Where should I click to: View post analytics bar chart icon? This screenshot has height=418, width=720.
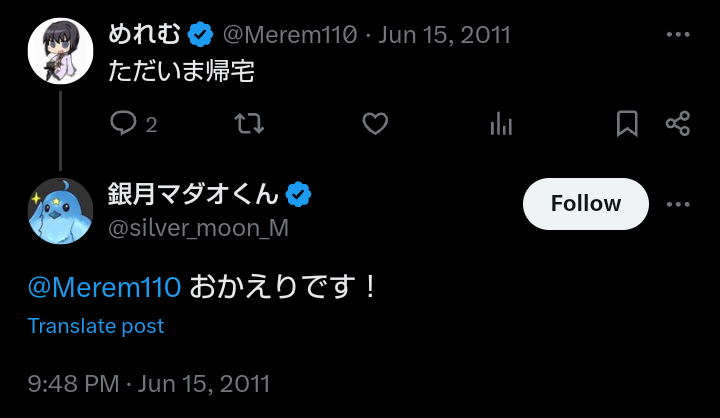501,124
